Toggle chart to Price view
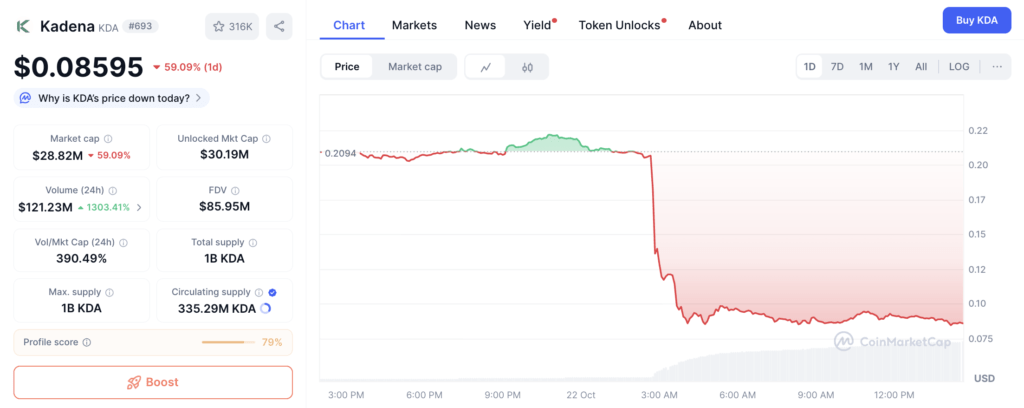The image size is (1024, 408). 347,67
